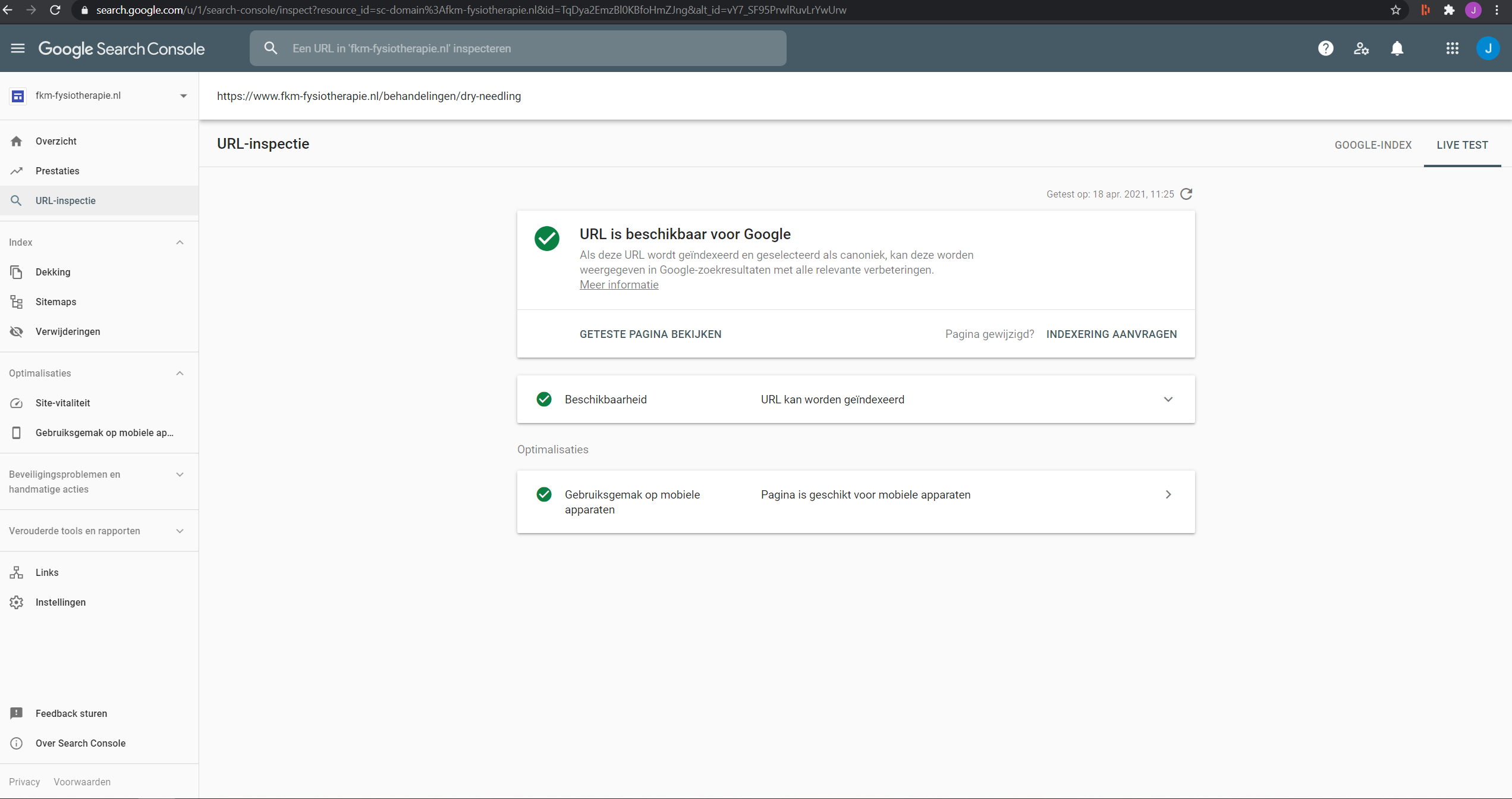Collapse the Index sidebar section
1512x799 pixels.
click(180, 242)
